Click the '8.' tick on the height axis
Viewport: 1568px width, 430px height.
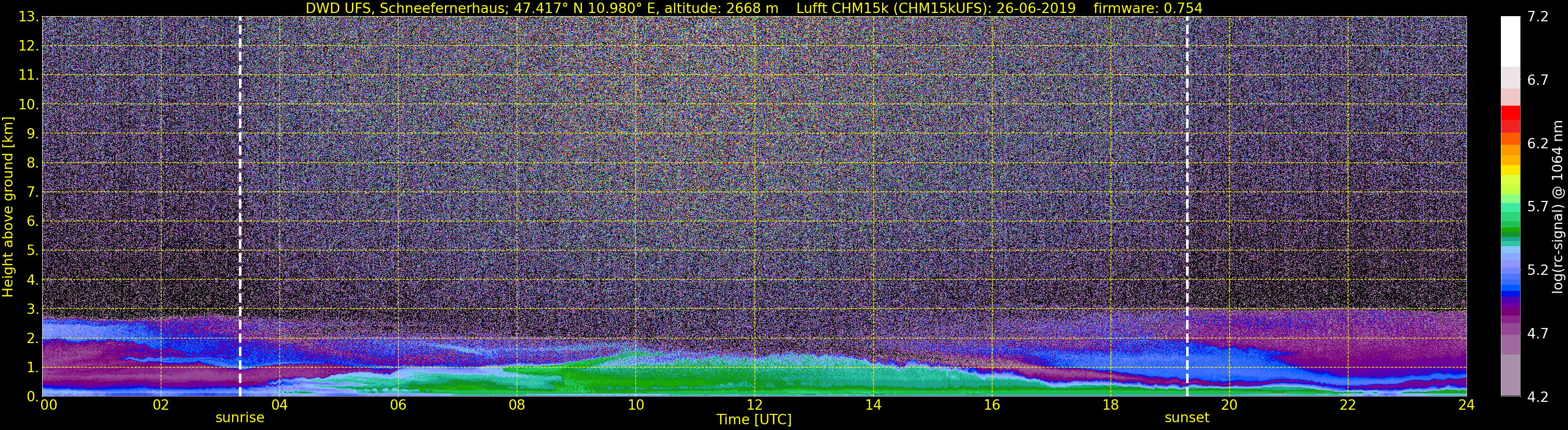pyautogui.click(x=33, y=162)
